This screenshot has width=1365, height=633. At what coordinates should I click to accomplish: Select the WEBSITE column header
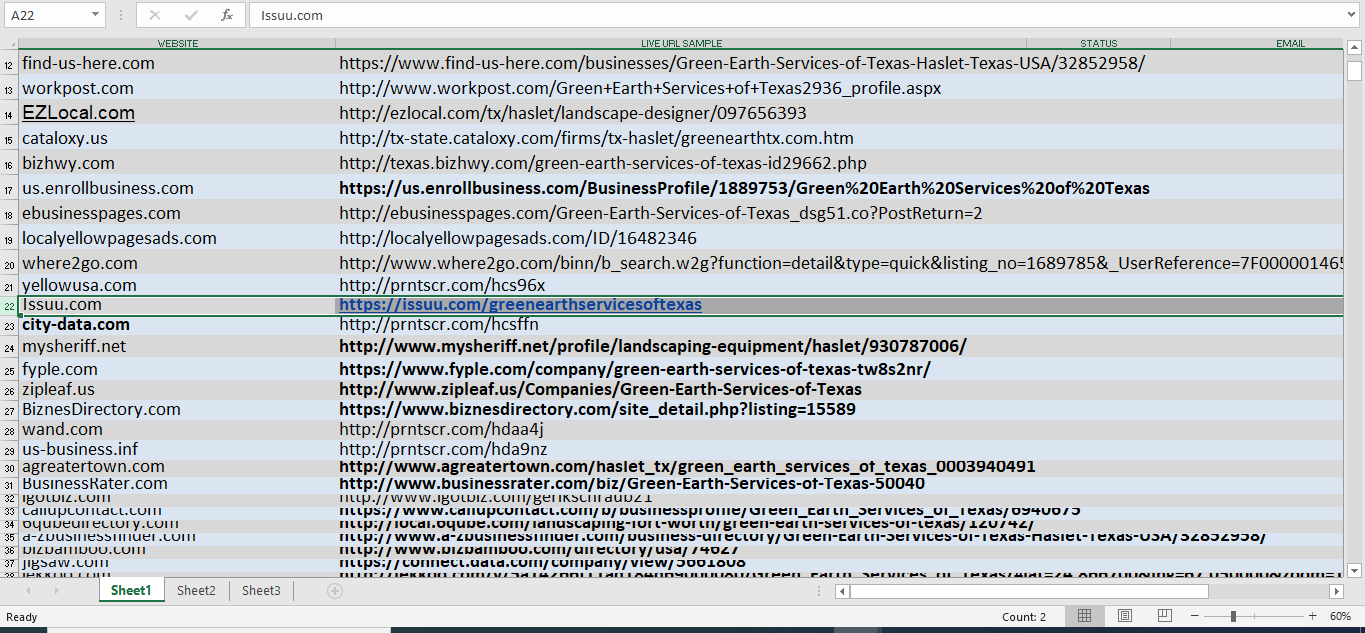coord(177,44)
